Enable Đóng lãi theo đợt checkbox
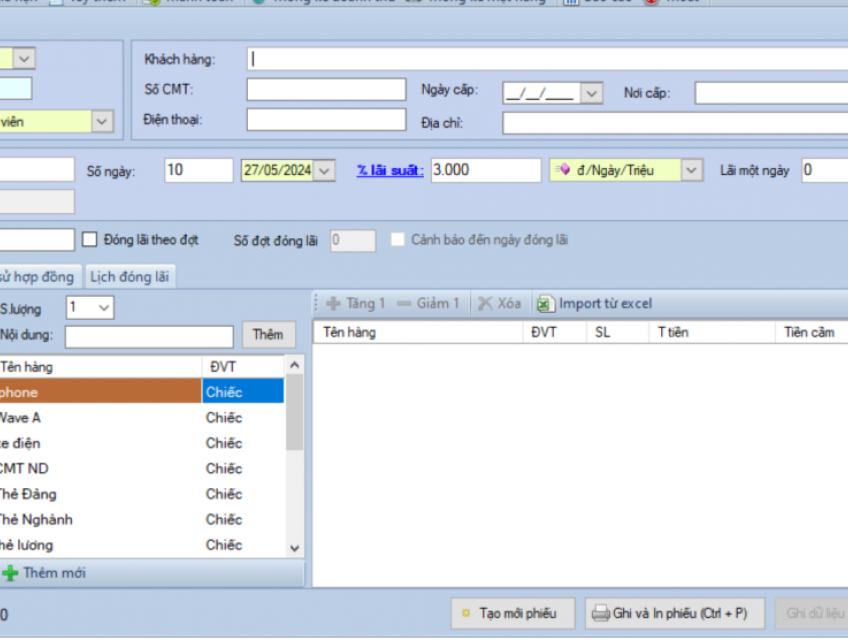Image resolution: width=848 pixels, height=640 pixels. [x=90, y=240]
